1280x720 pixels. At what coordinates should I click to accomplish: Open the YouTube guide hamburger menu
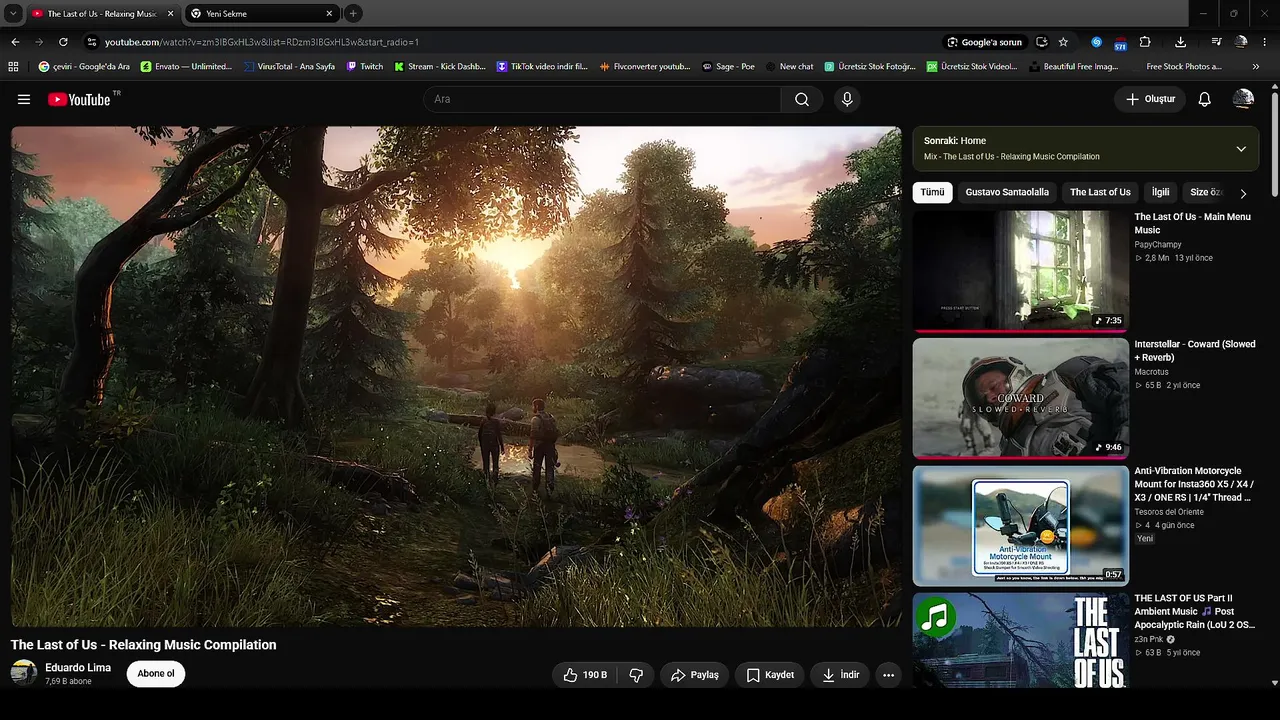pyautogui.click(x=24, y=99)
